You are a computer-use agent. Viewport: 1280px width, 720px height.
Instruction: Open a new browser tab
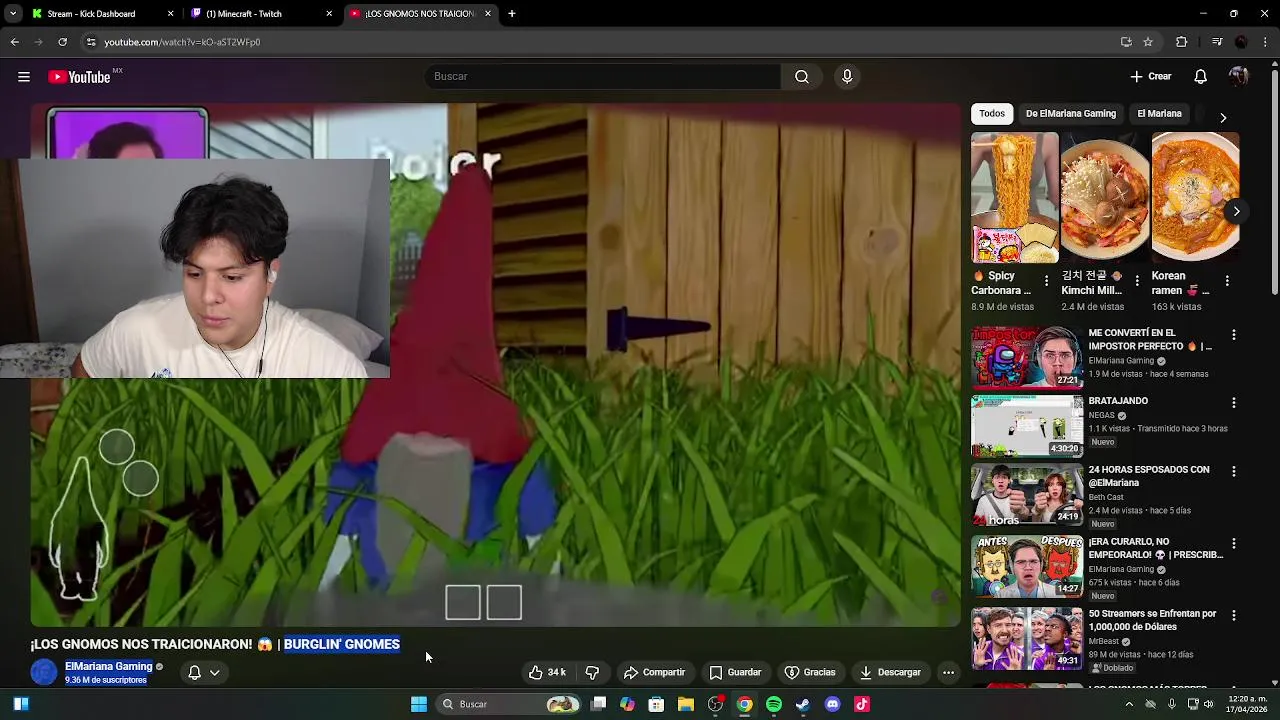[x=512, y=14]
